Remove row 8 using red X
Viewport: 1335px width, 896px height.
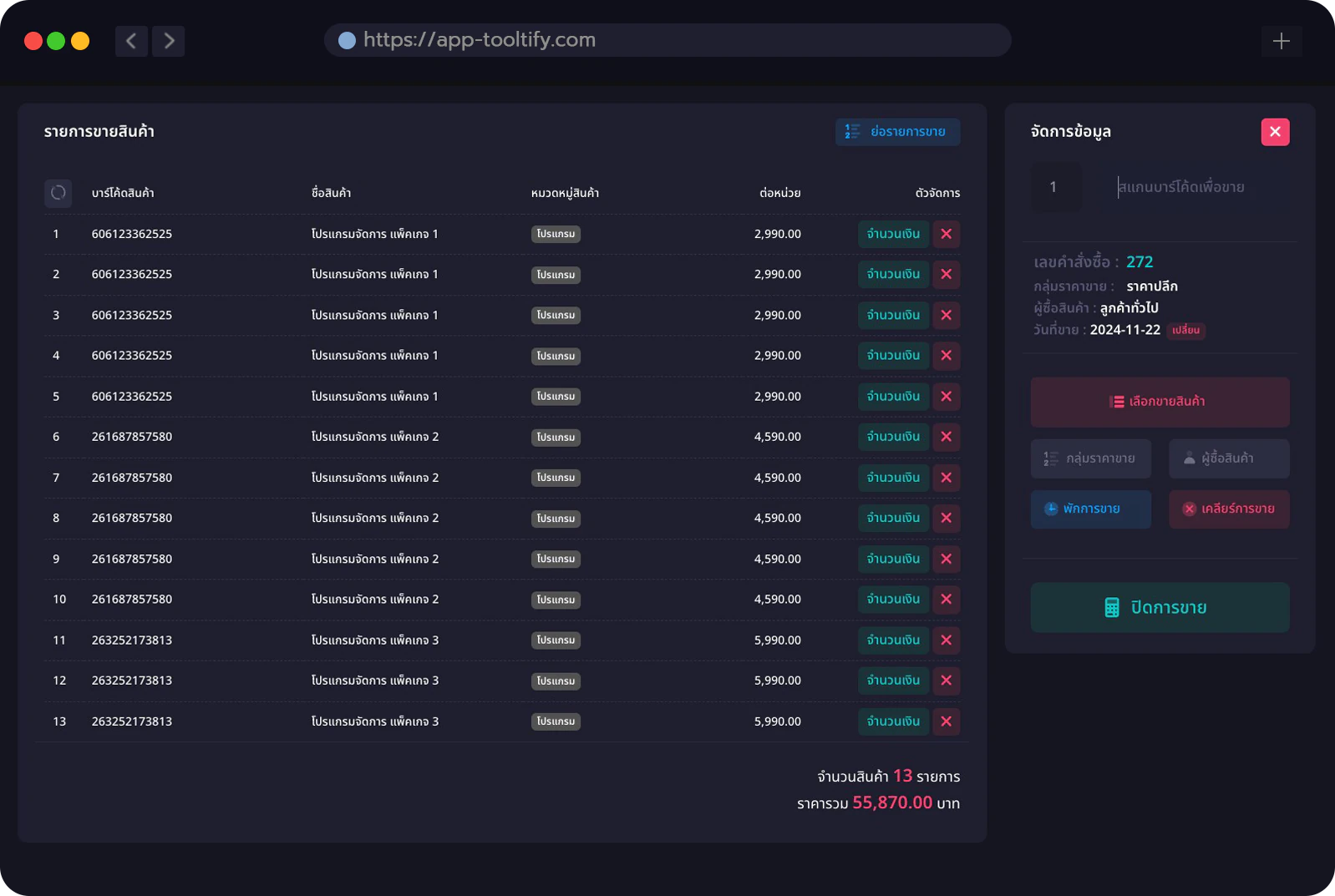coord(947,518)
